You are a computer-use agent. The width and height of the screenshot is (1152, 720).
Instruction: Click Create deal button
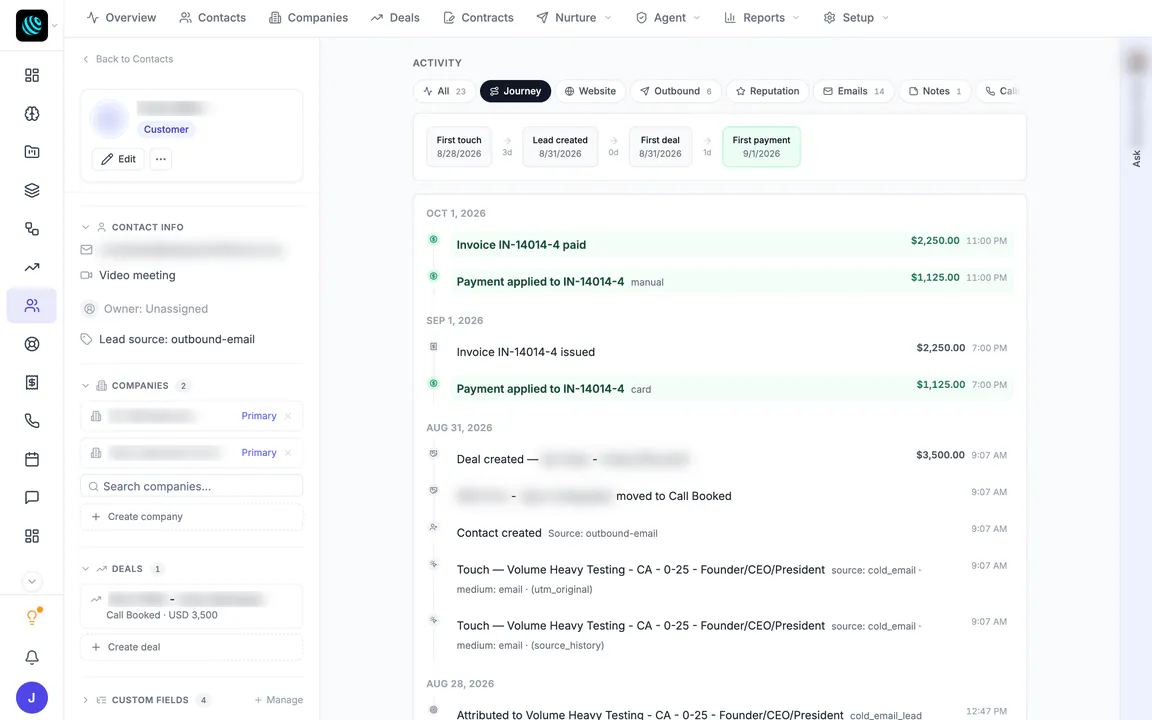191,647
